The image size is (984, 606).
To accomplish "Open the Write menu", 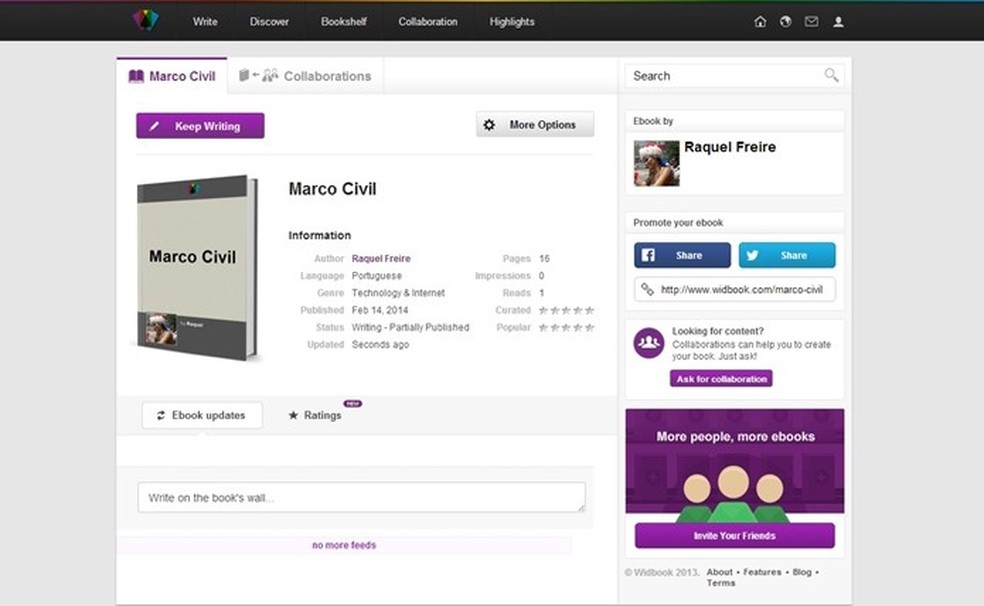I will click(x=205, y=22).
